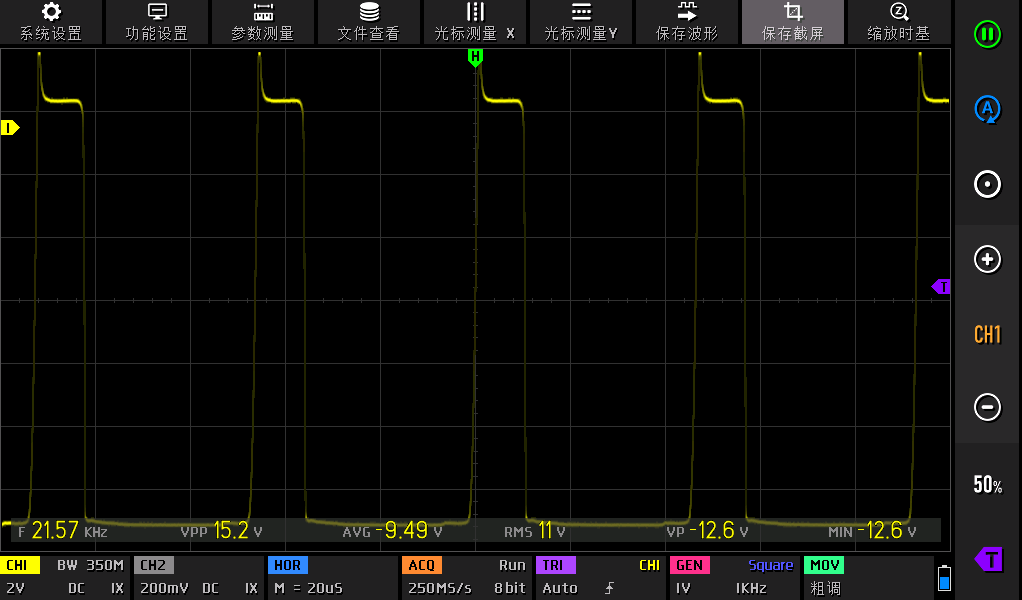Tap the rising edge trigger slope icon
1022x600 pixels.
click(609, 588)
